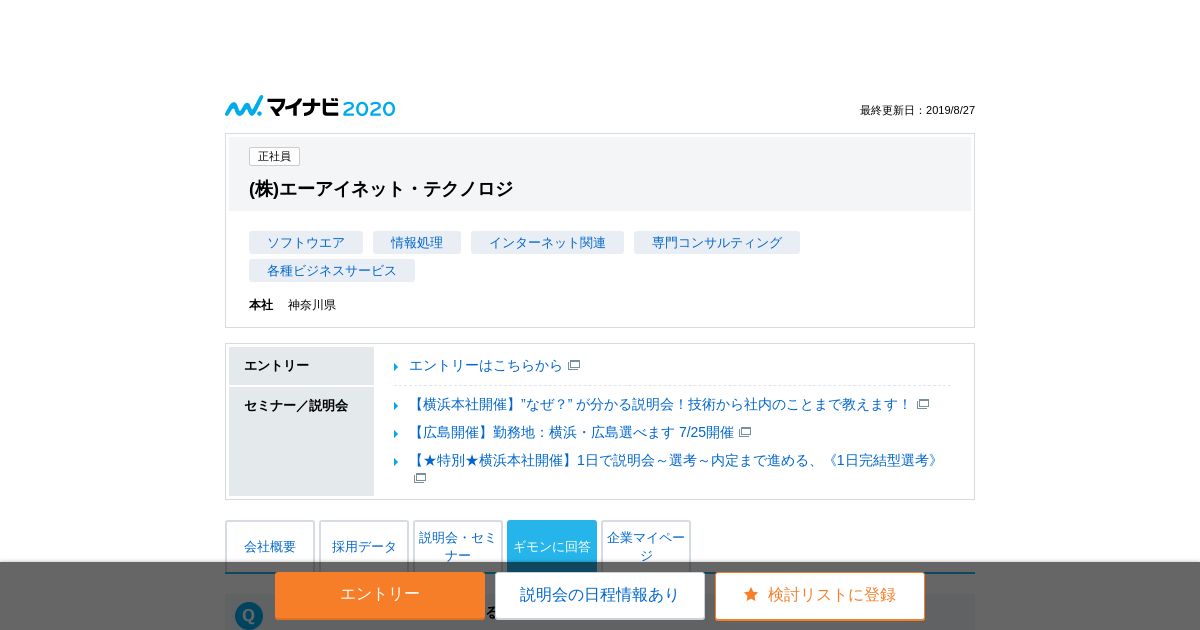Click 最終更新日：2019/8/27 text
The image size is (1200, 630).
(x=917, y=110)
